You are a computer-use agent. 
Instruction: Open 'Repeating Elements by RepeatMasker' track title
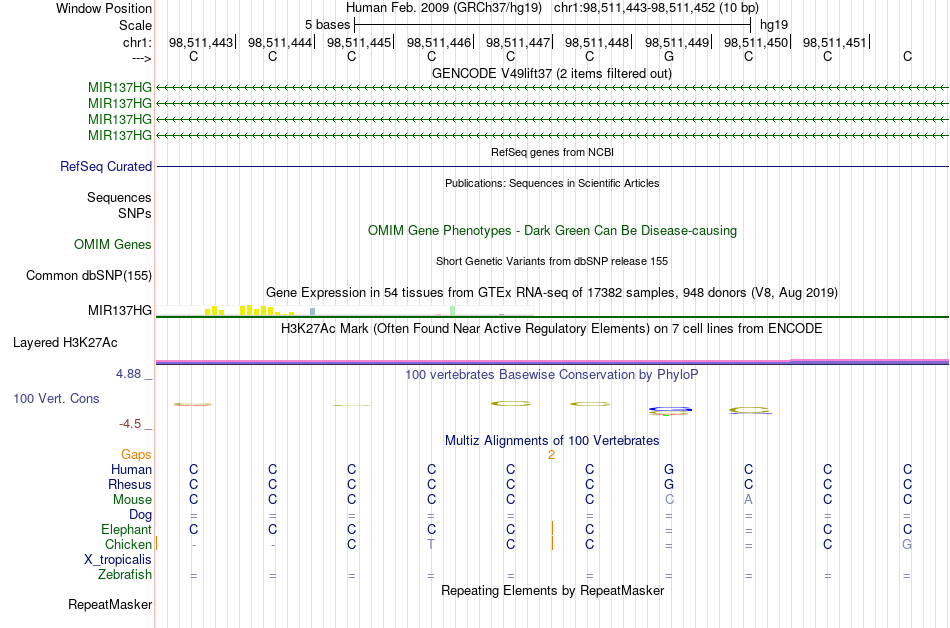point(552,591)
